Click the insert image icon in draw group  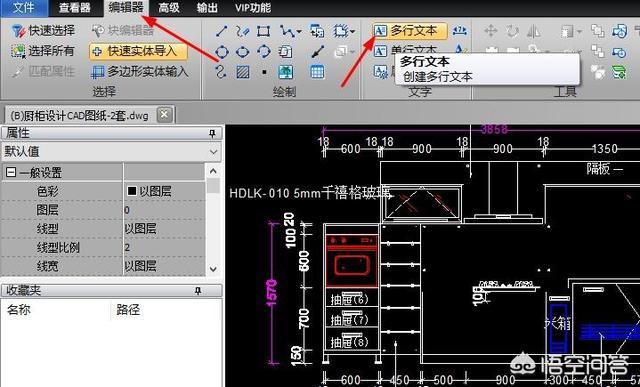tap(285, 72)
